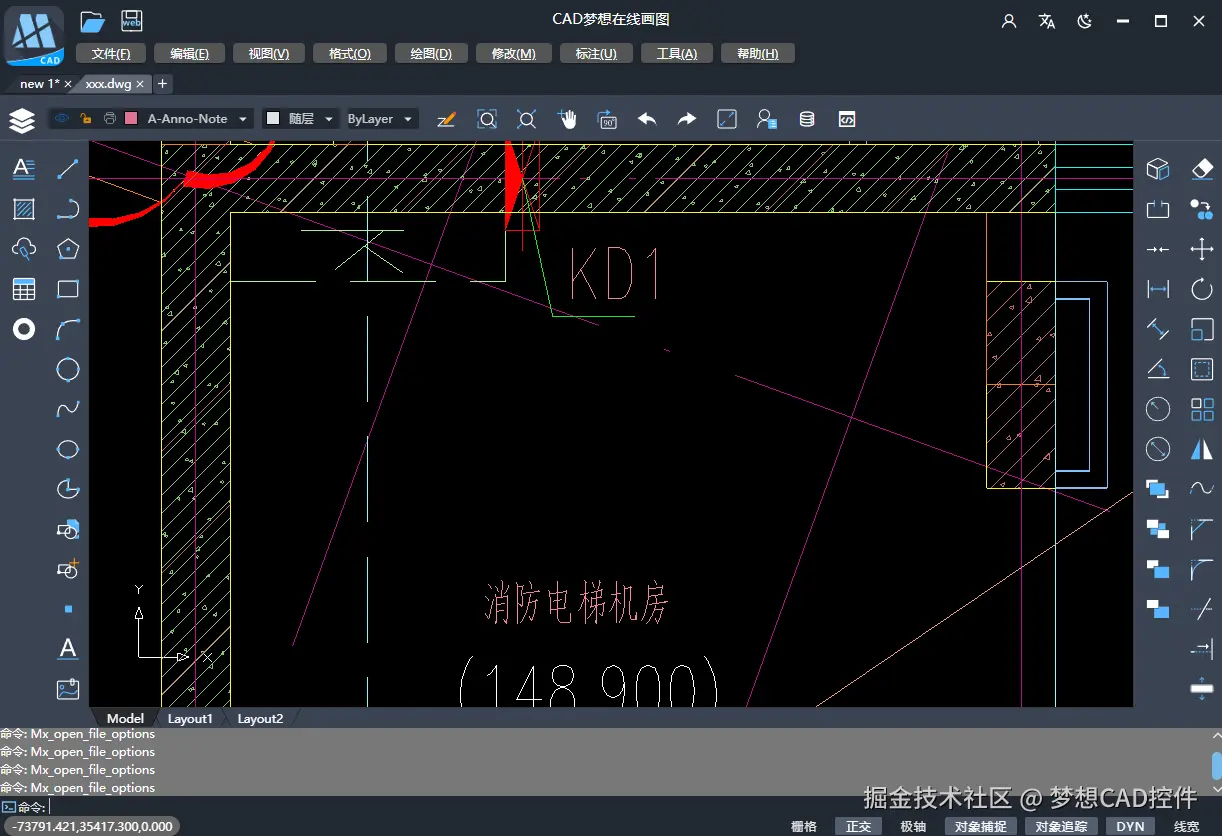Select the Line drawing tool
1222x836 pixels.
[x=67, y=168]
